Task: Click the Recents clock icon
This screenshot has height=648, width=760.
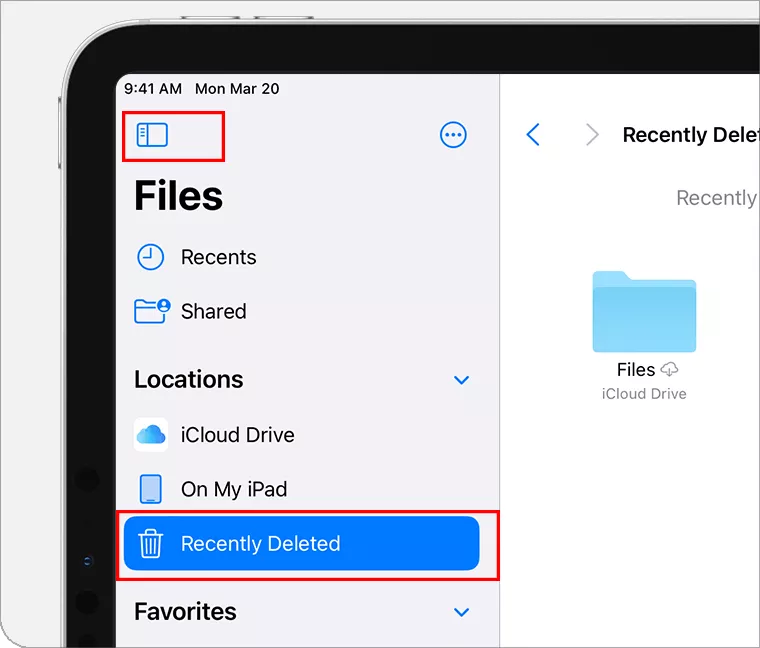Action: pyautogui.click(x=150, y=257)
